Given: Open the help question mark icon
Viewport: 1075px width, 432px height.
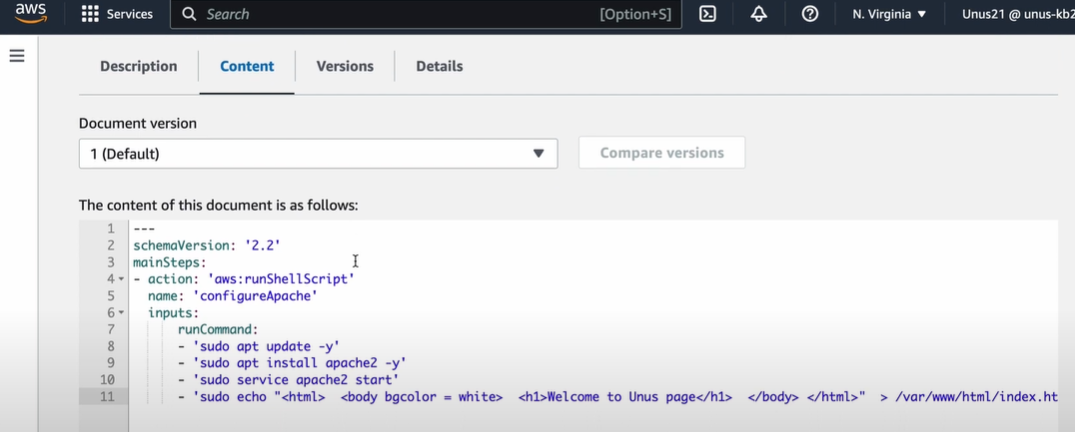Looking at the screenshot, I should (810, 14).
